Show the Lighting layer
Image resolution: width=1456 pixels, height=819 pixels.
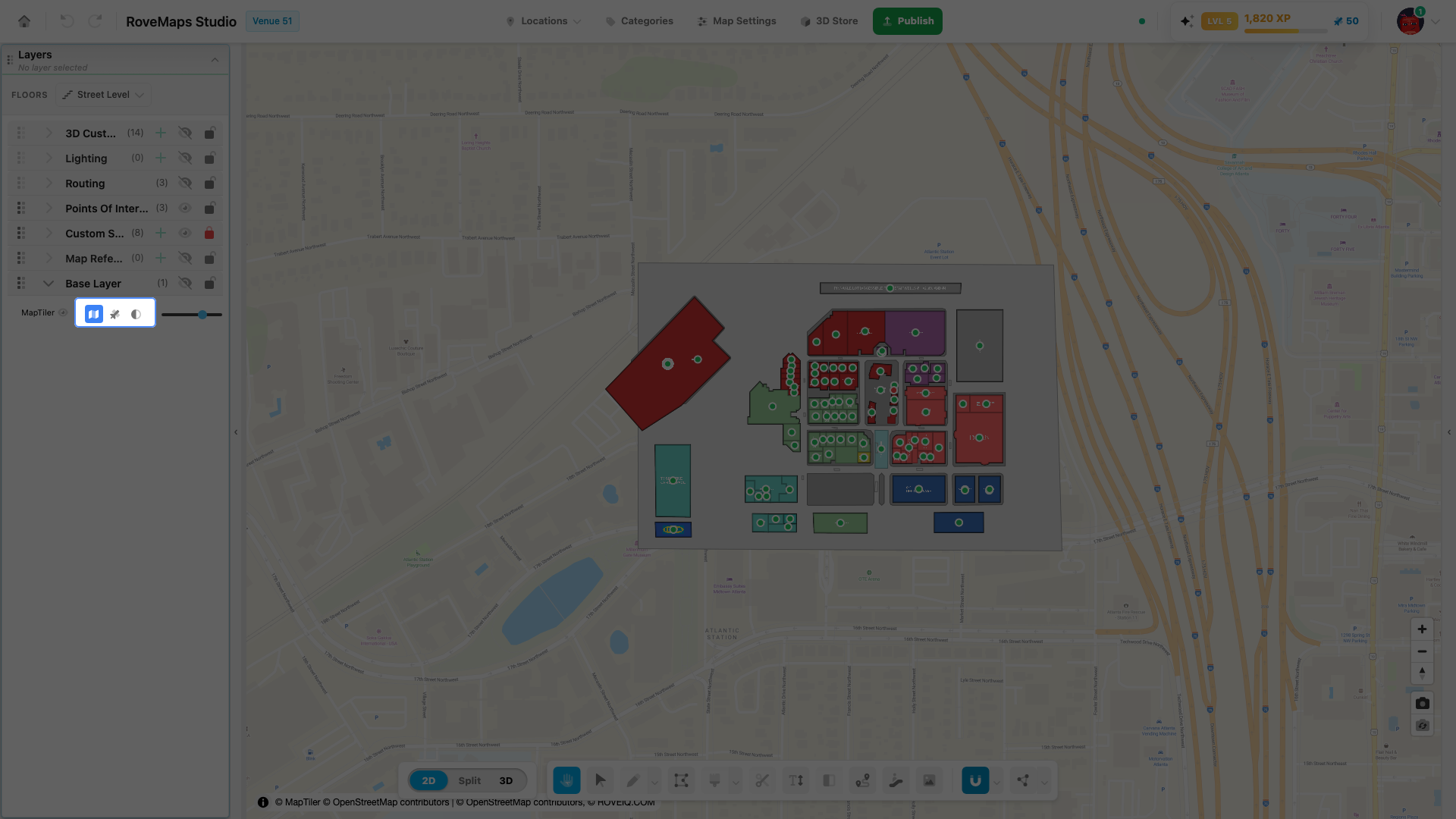184,158
